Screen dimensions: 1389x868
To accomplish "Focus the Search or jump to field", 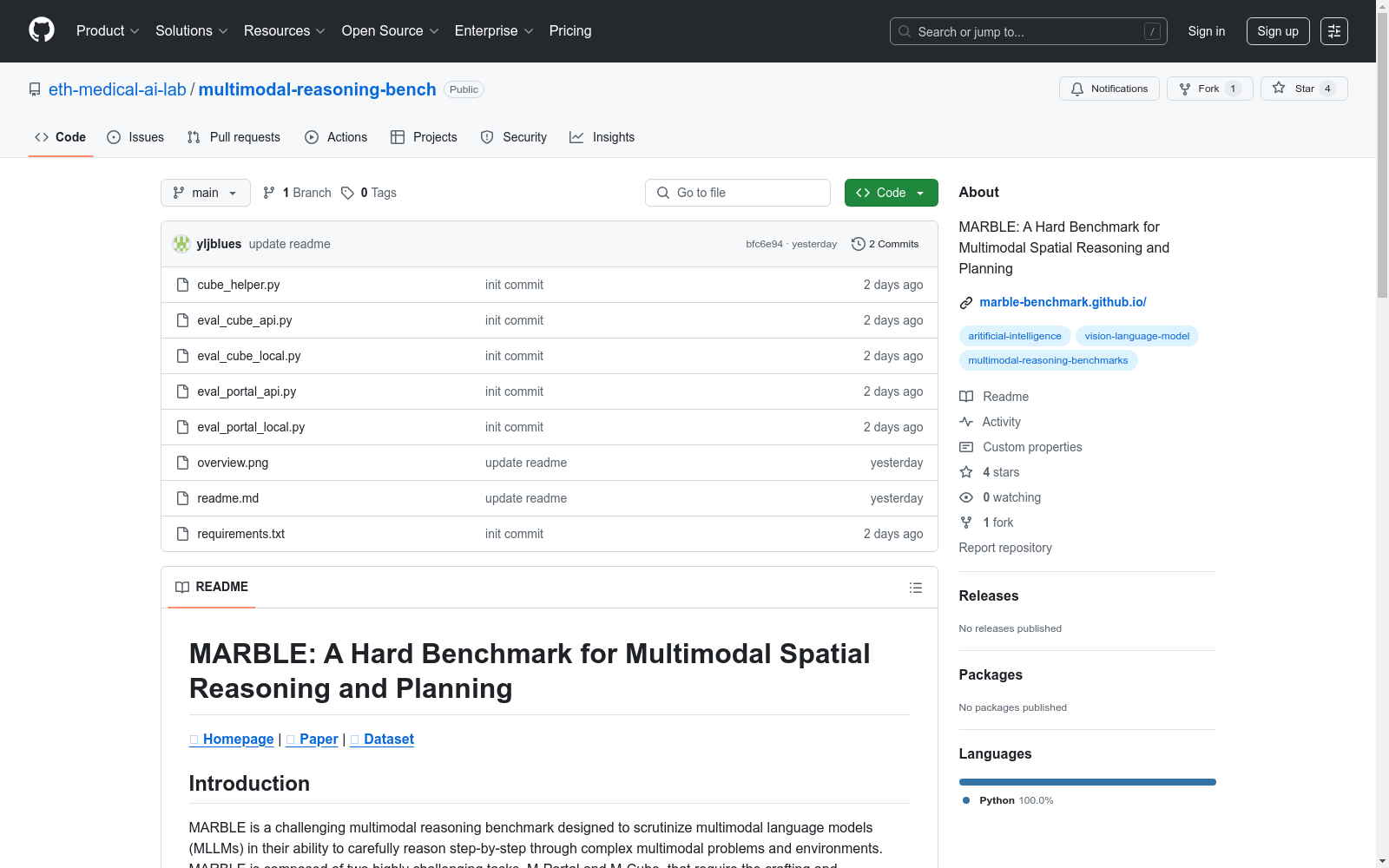I will (1029, 31).
